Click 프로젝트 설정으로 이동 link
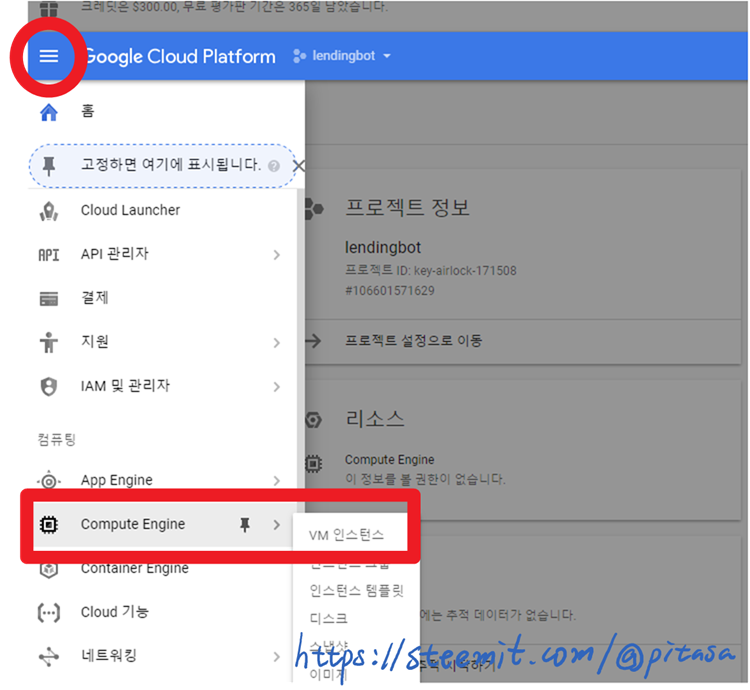 pos(414,341)
